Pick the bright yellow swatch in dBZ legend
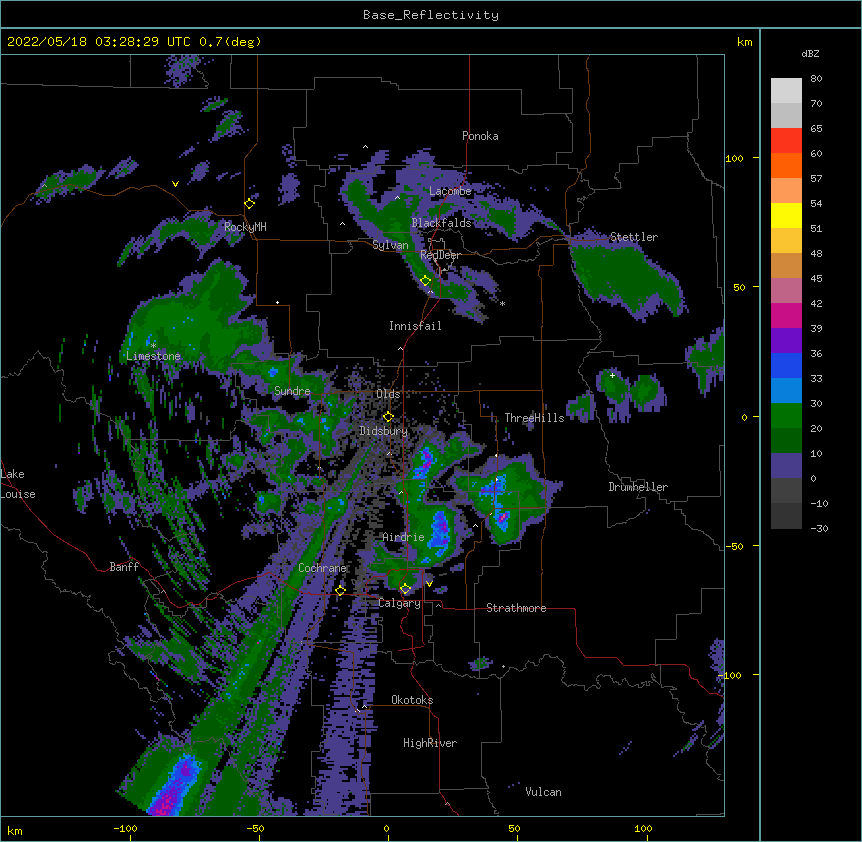The width and height of the screenshot is (862, 842). pos(786,215)
